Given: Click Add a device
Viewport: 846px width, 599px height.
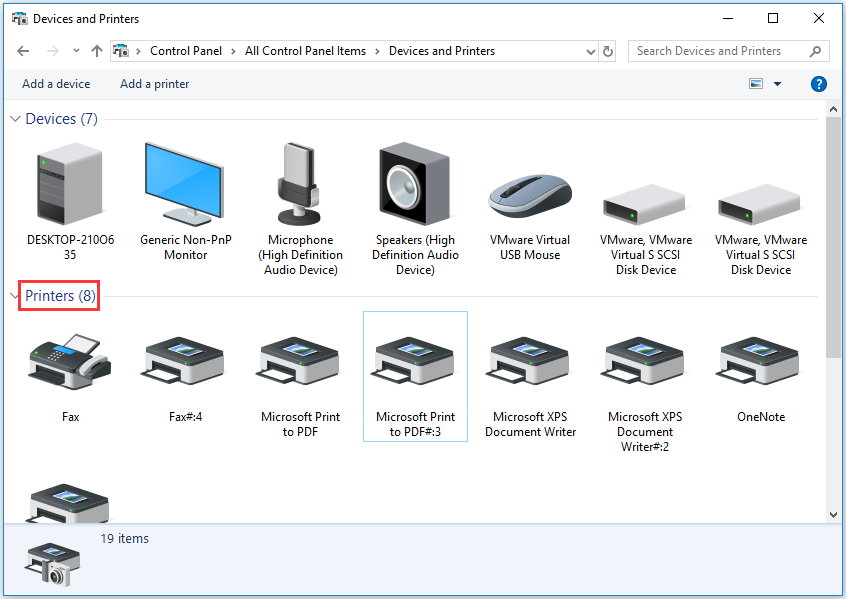Looking at the screenshot, I should pos(56,84).
